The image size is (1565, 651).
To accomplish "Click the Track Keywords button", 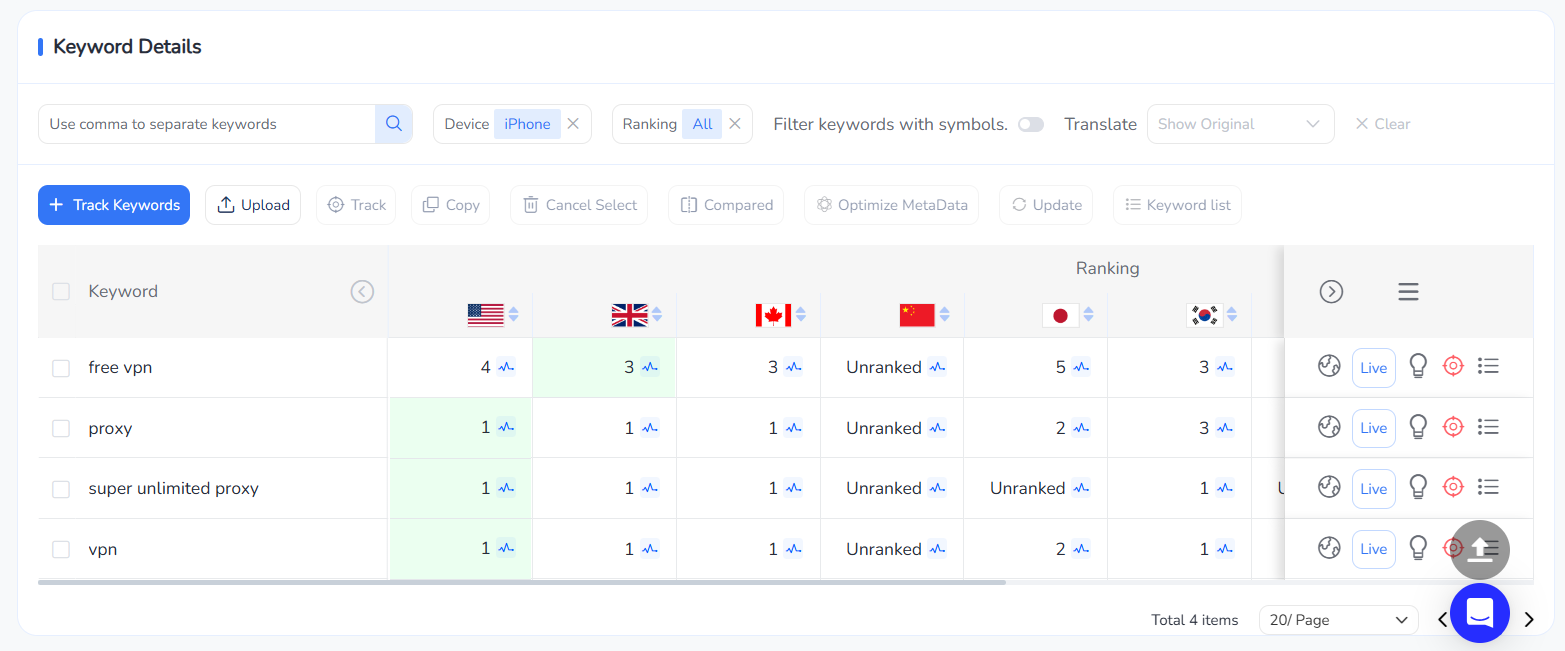I will (x=114, y=205).
